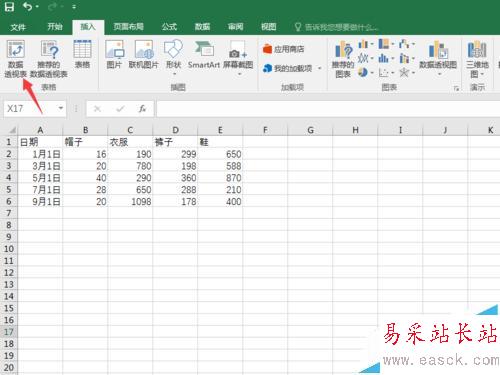Image resolution: width=500 pixels, height=375 pixels.
Task: Undo the last action
Action: coord(27,7)
